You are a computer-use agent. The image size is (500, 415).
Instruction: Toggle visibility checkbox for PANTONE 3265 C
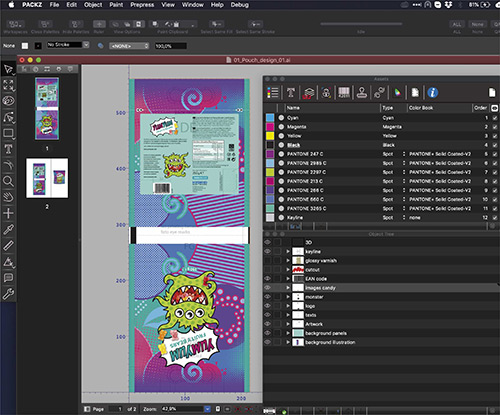[x=495, y=208]
